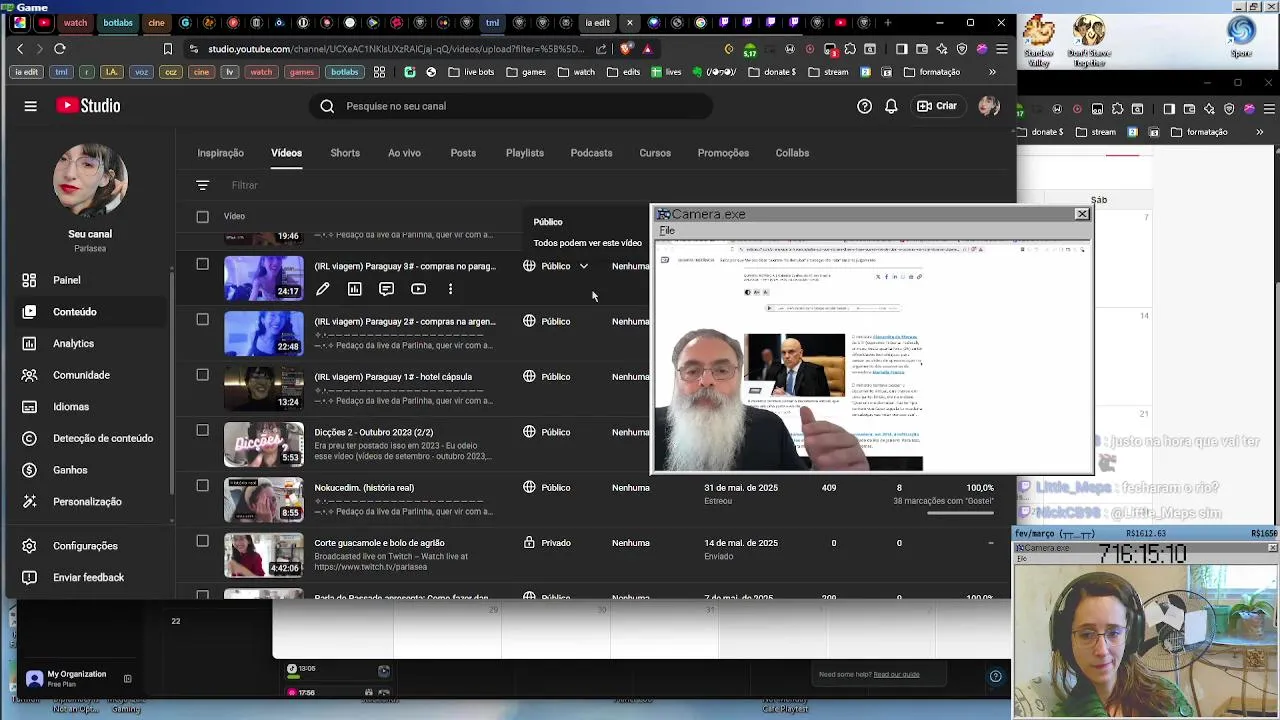The width and height of the screenshot is (1280, 720).
Task: Click the Ganhos dollar icon in sidebar
Action: tap(29, 470)
